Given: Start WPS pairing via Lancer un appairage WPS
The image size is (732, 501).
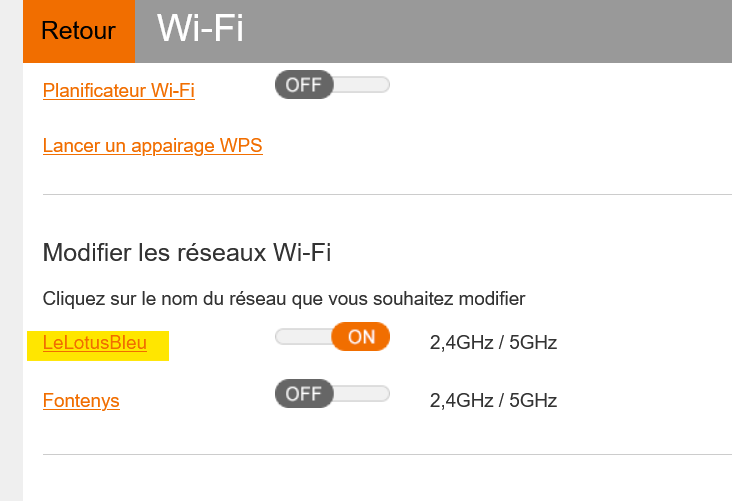Looking at the screenshot, I should point(152,146).
